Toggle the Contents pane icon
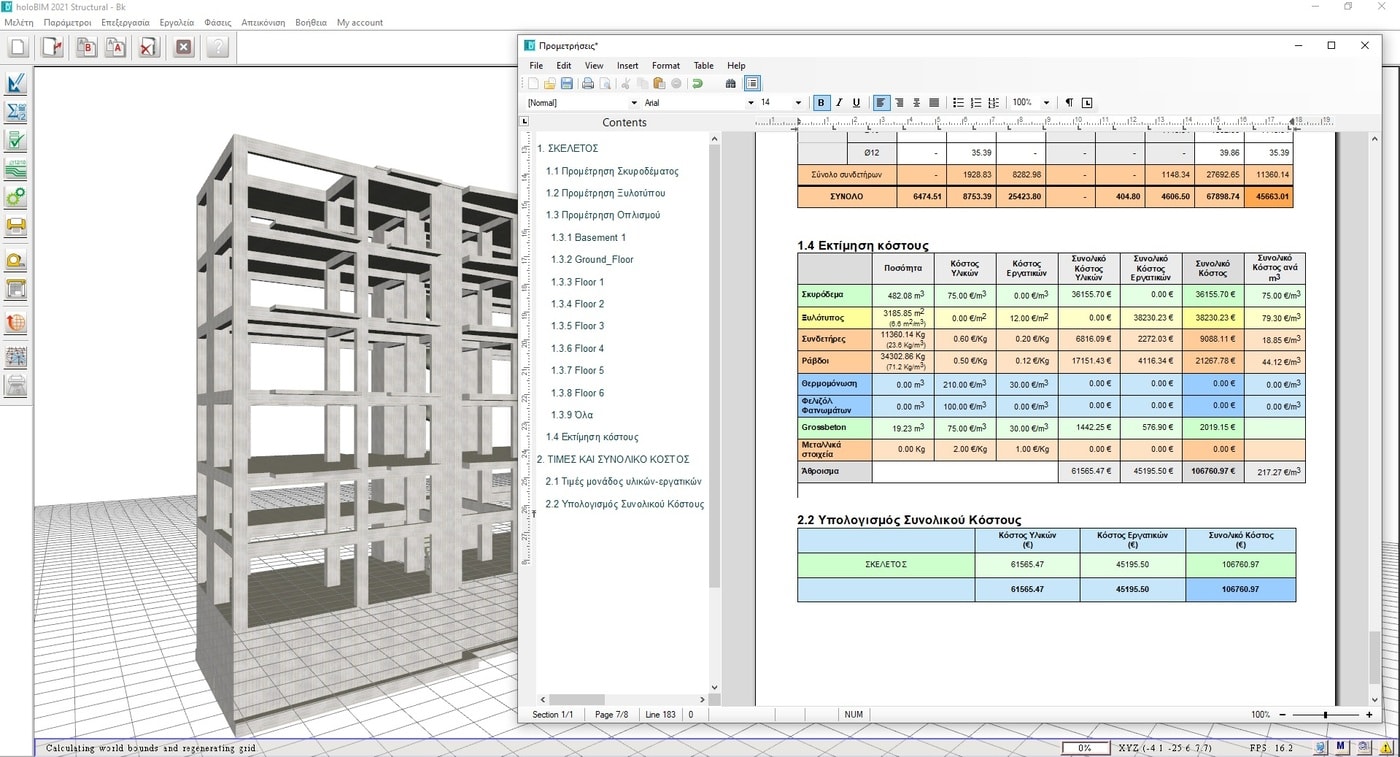Image resolution: width=1400 pixels, height=757 pixels. point(752,84)
